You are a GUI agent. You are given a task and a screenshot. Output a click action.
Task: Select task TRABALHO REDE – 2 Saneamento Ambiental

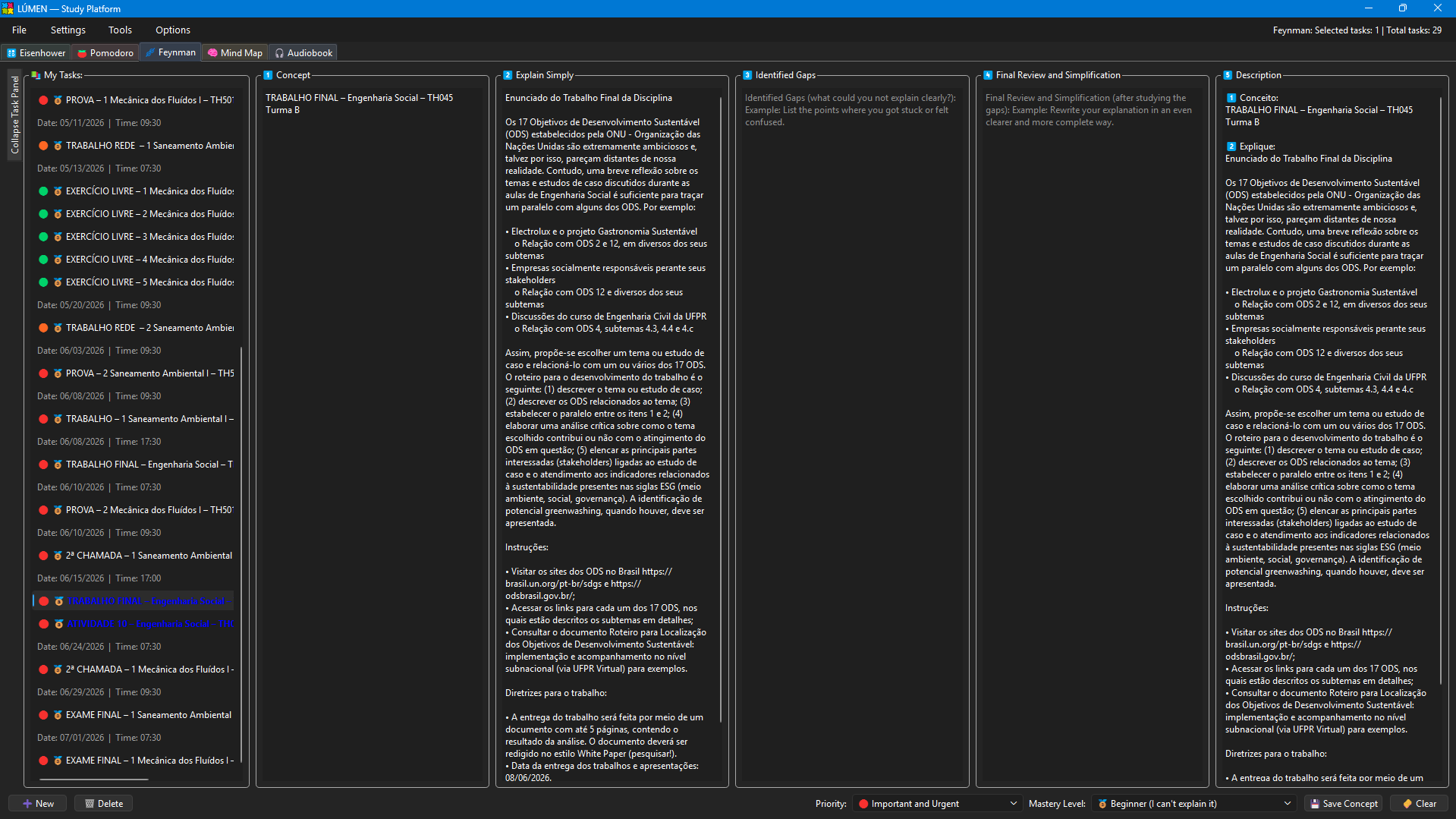click(x=135, y=328)
